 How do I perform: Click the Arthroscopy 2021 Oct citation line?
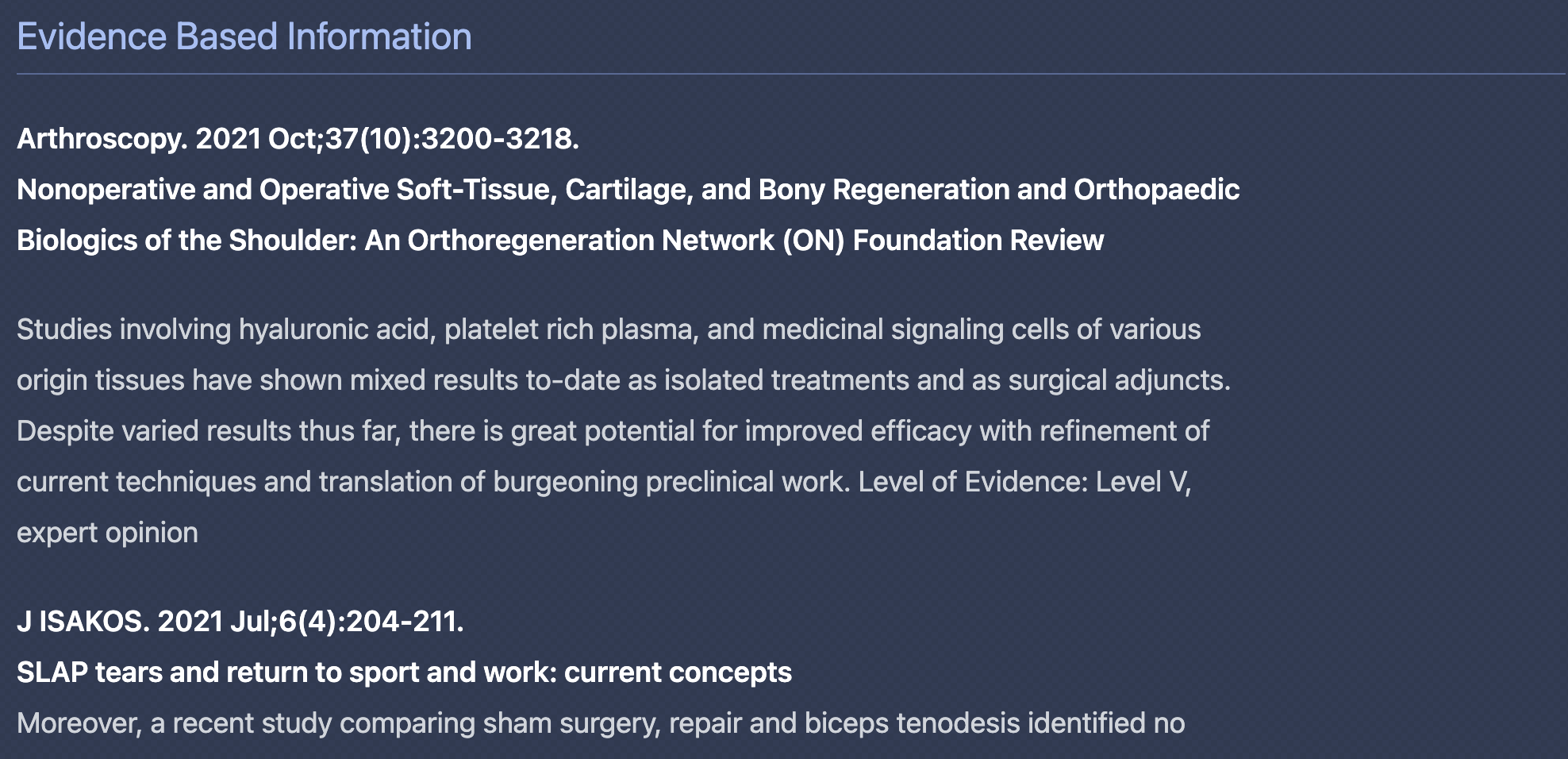pyautogui.click(x=298, y=139)
